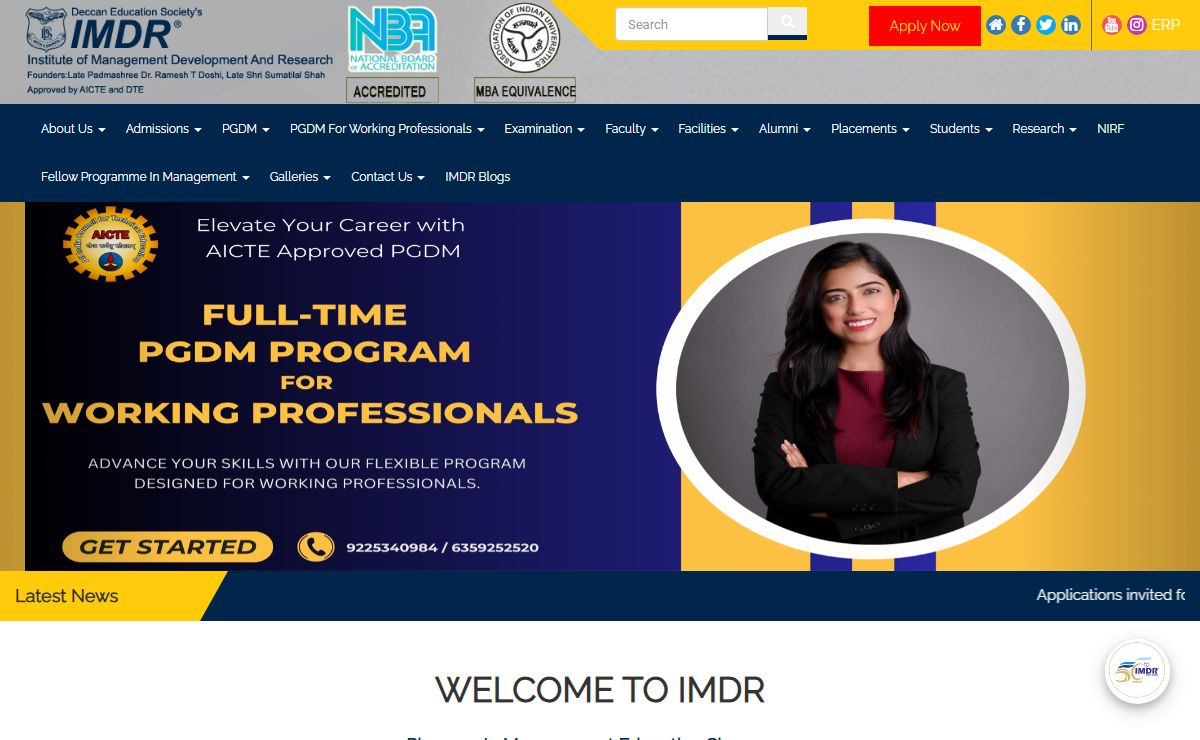Expand the Galleries menu
This screenshot has width=1200, height=740.
pos(300,177)
